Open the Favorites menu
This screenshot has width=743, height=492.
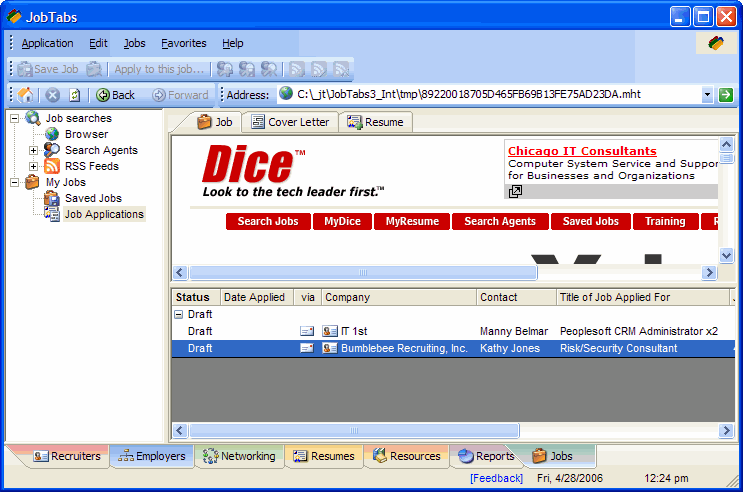(x=183, y=43)
